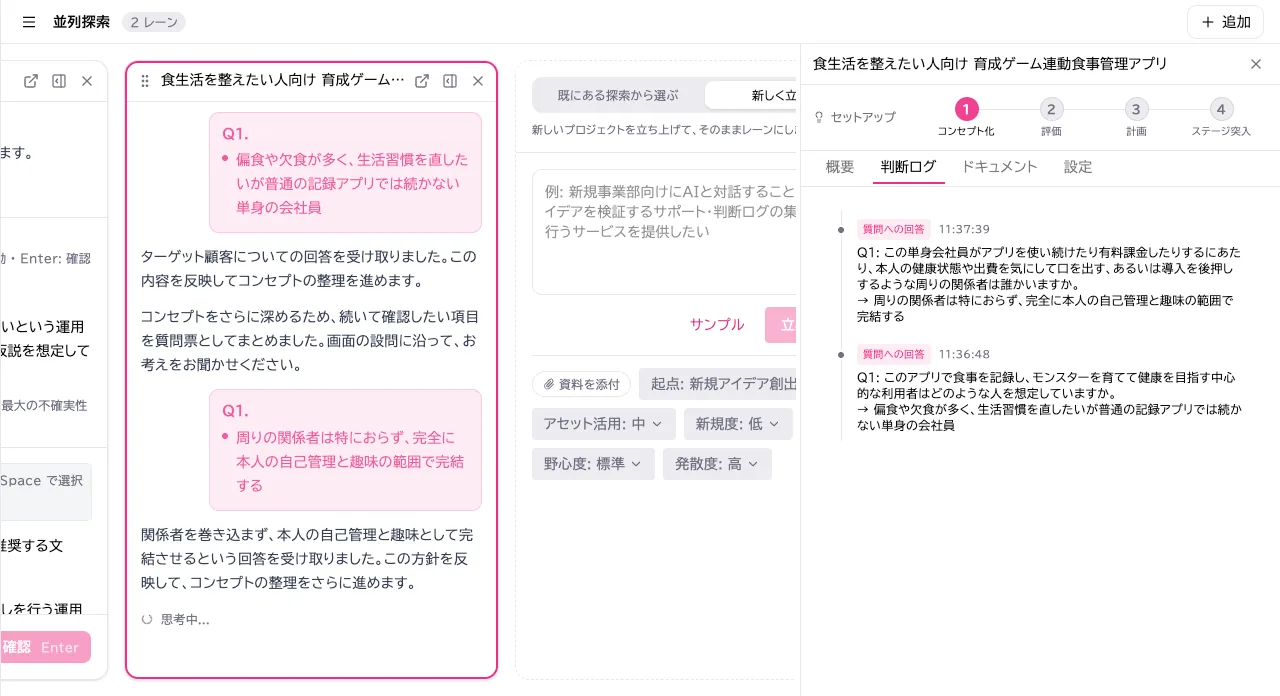
Task: Click the Space で選択 box in left lane
Action: point(45,491)
